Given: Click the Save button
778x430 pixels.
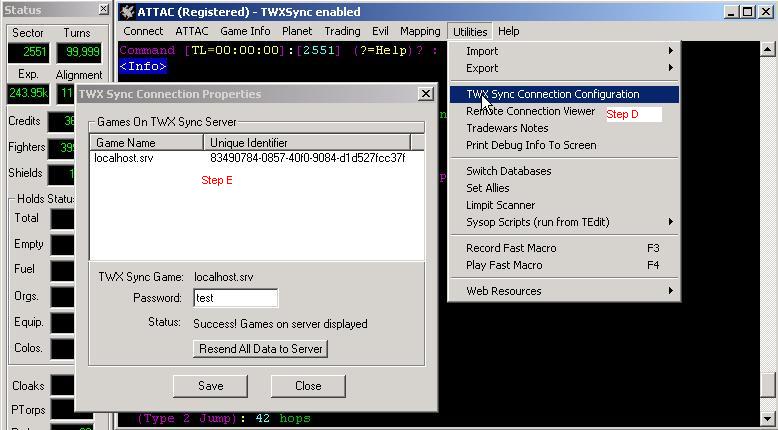Looking at the screenshot, I should pos(210,386).
